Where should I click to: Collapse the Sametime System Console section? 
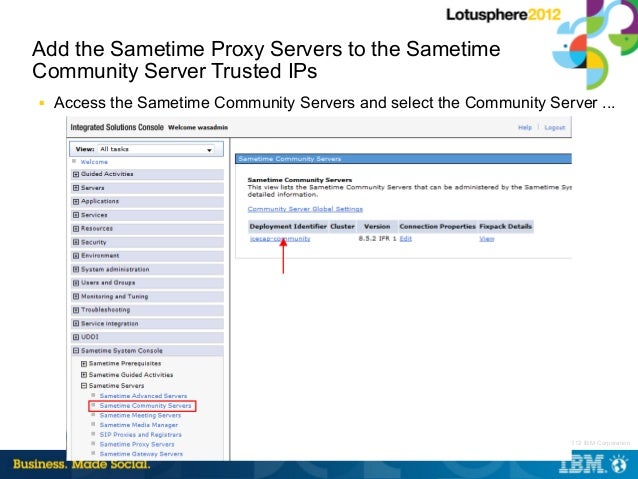76,350
